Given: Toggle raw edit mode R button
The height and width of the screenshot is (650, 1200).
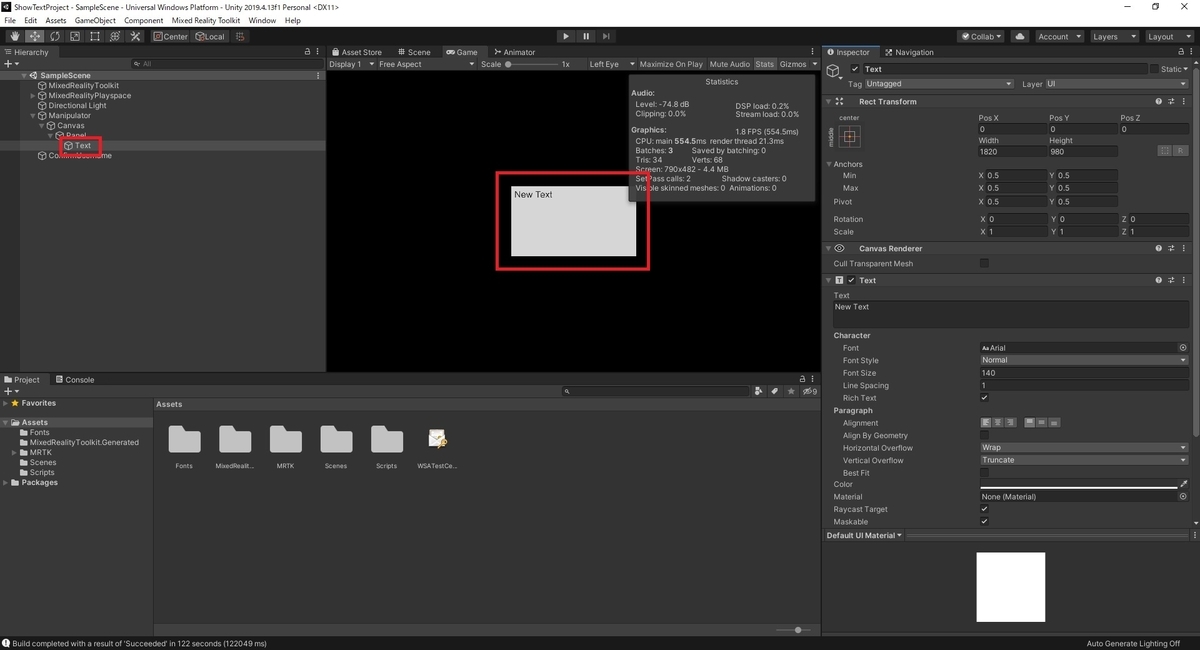Looking at the screenshot, I should pos(1180,151).
